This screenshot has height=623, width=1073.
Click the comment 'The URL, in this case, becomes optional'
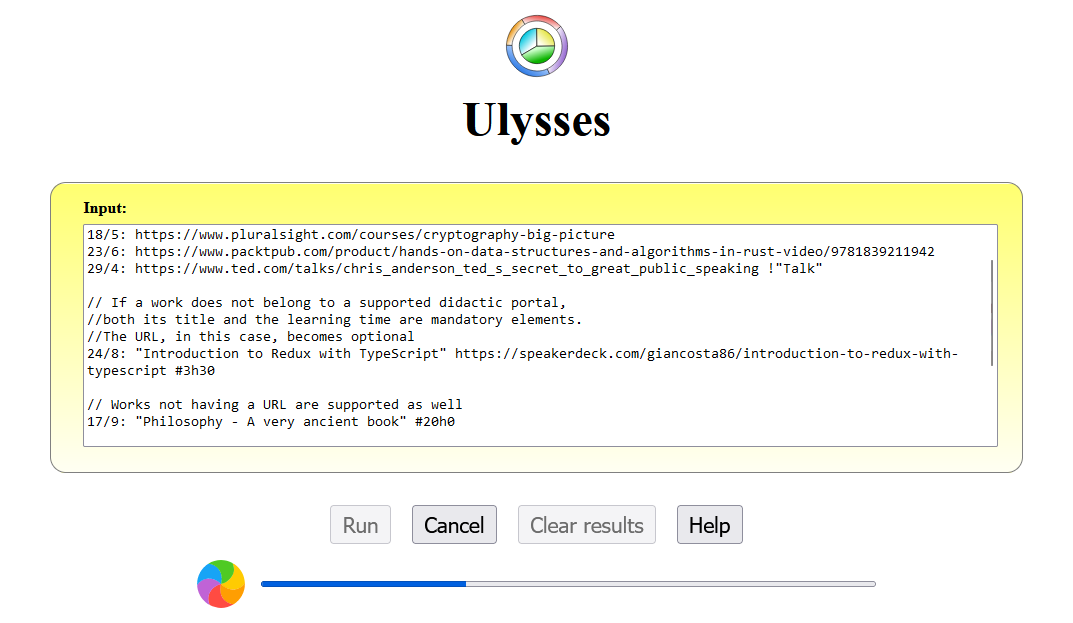point(250,337)
